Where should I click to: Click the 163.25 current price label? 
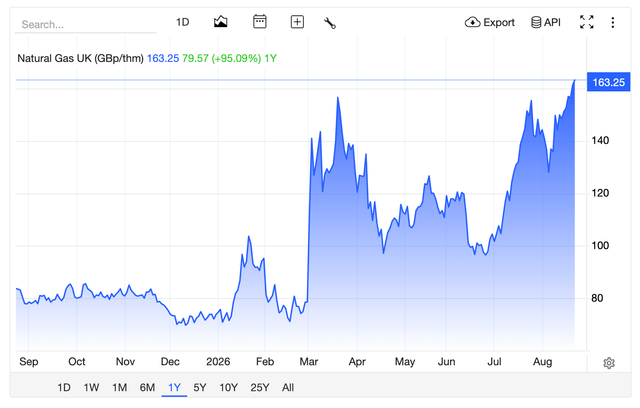coord(609,82)
